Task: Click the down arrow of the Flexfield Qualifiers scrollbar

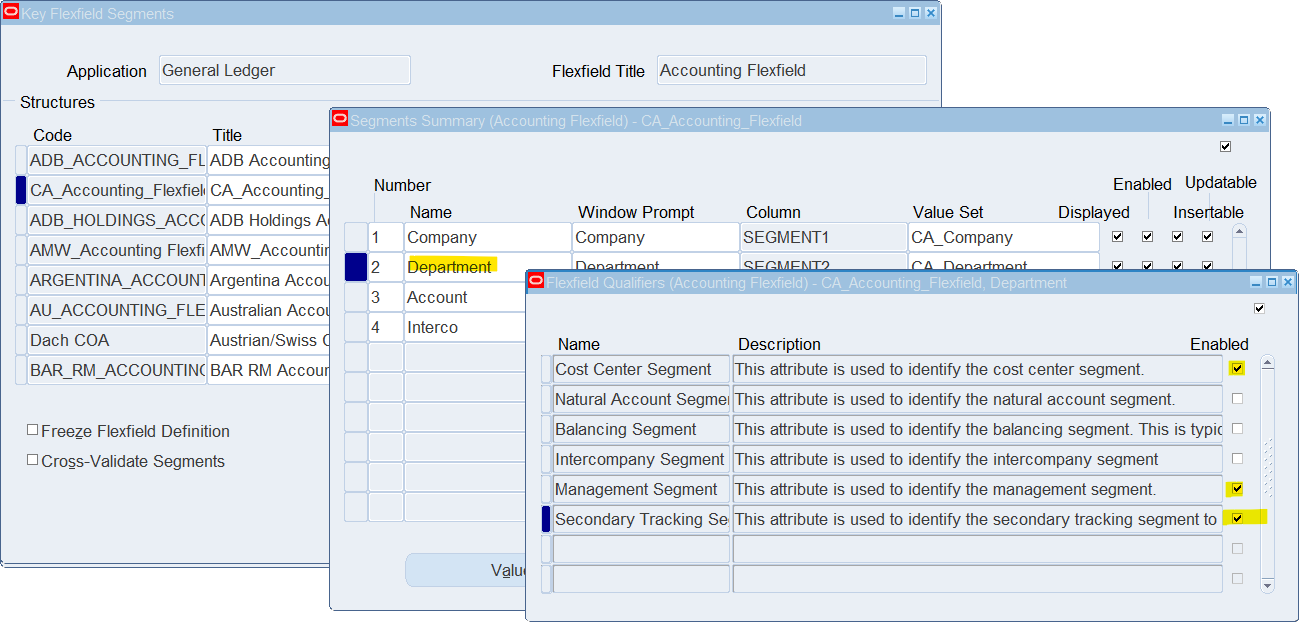Action: [x=1268, y=585]
